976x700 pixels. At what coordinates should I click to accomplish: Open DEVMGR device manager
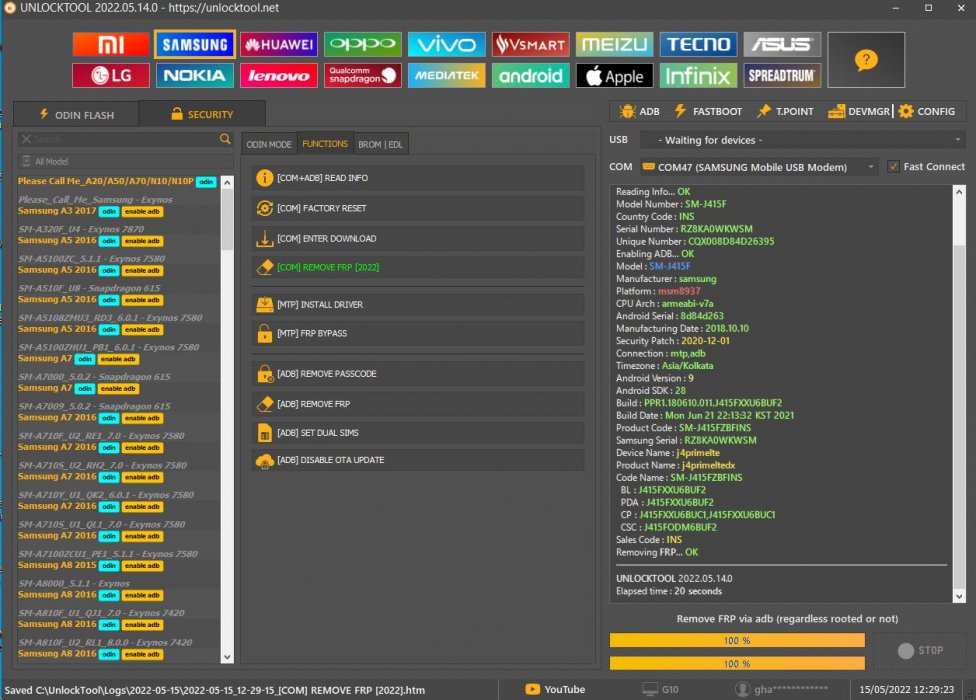(x=859, y=111)
